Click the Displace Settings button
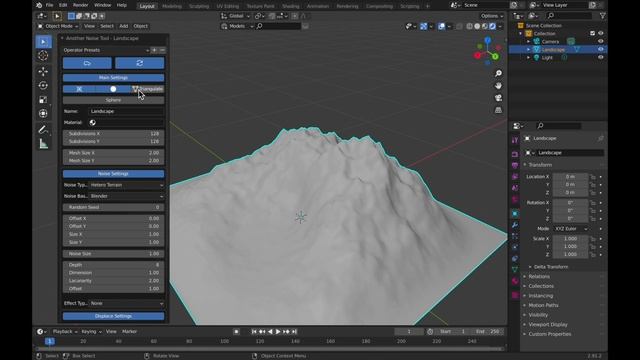Viewport: 640px width, 360px height. [113, 316]
